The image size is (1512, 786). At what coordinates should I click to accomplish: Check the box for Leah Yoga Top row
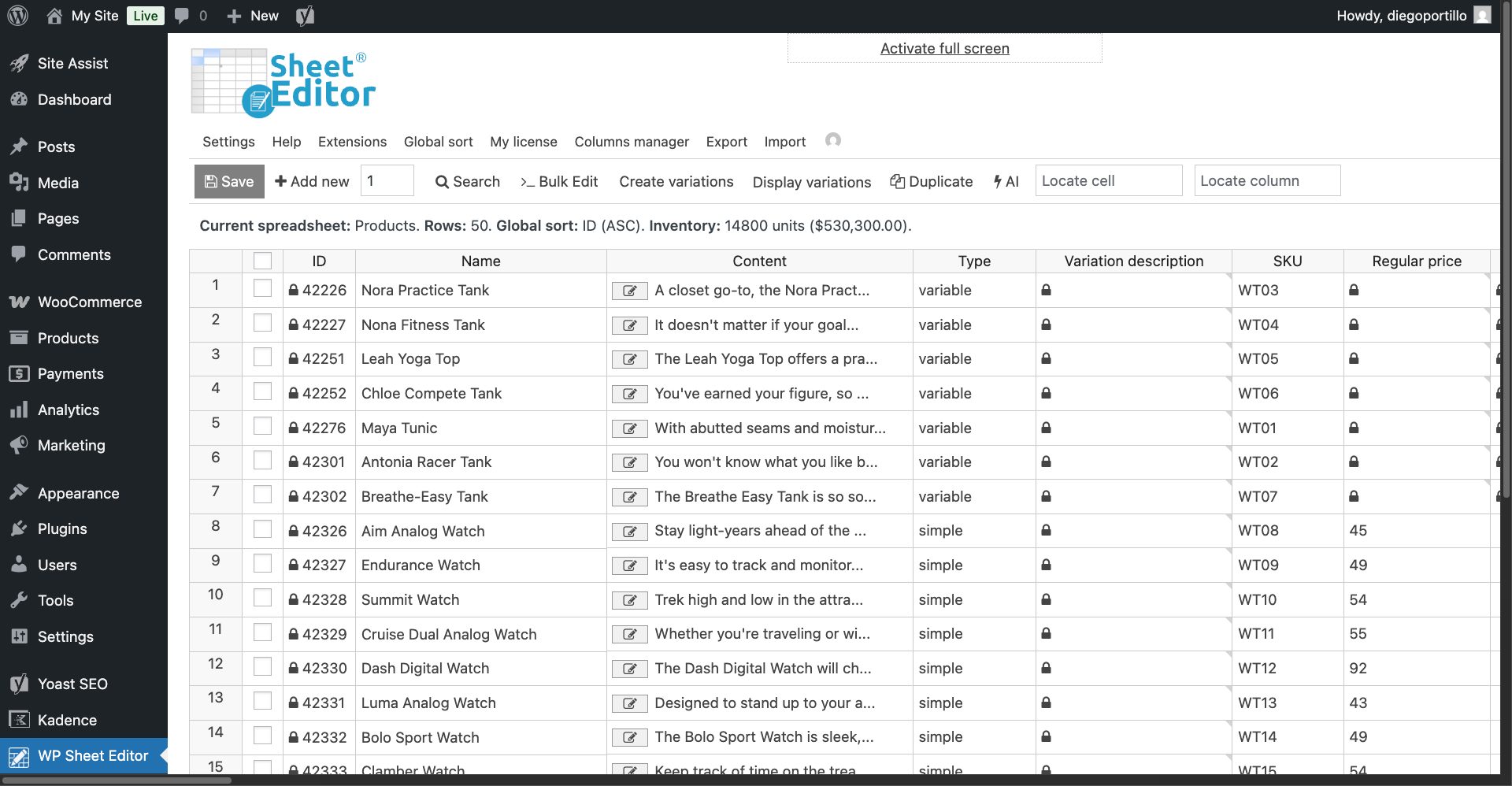[x=262, y=358]
